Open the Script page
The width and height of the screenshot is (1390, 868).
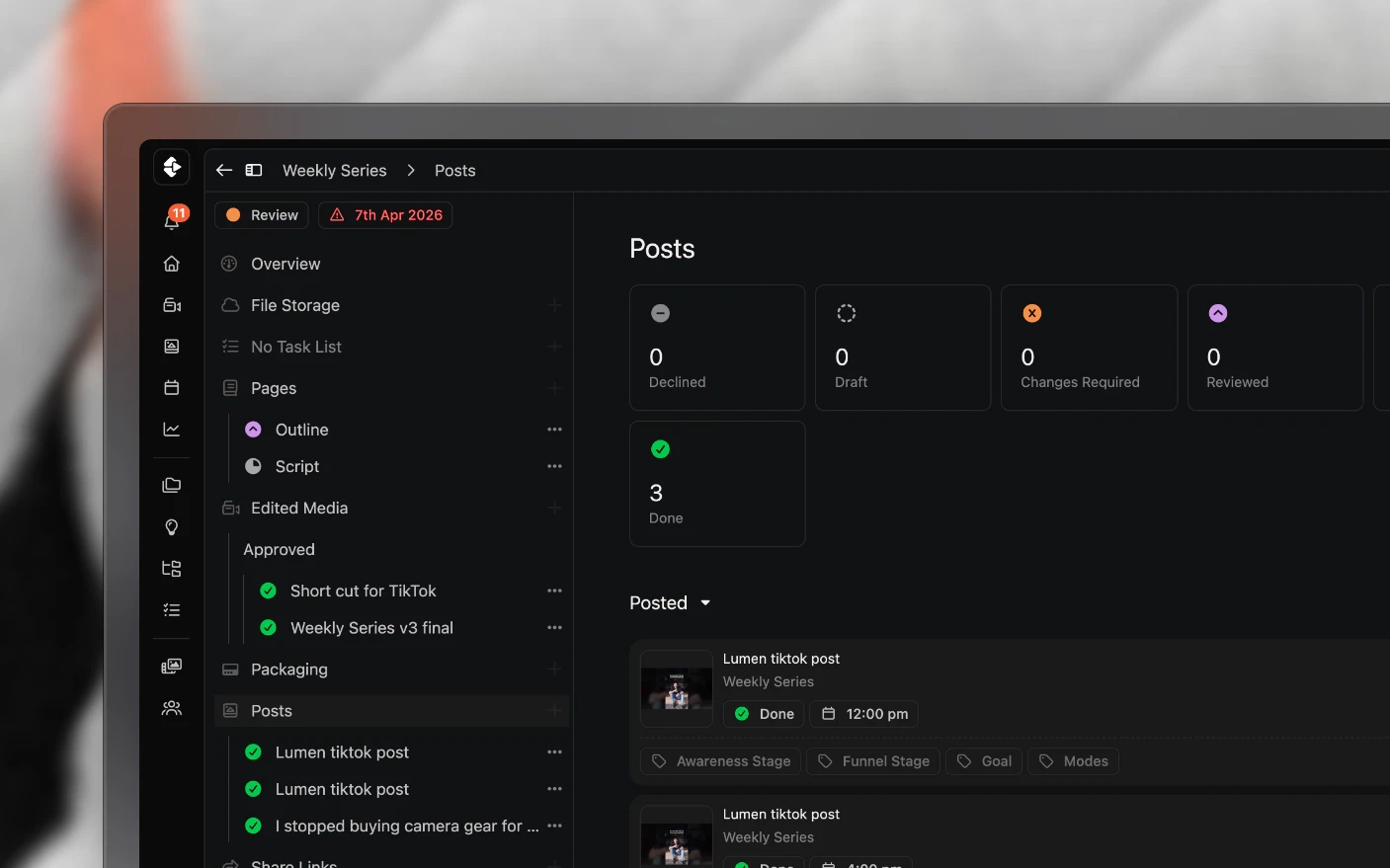(x=297, y=466)
